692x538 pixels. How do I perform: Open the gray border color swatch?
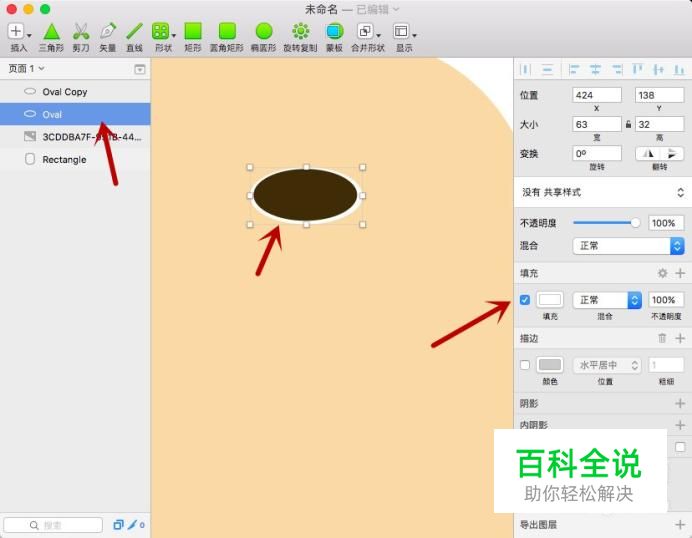coord(550,365)
